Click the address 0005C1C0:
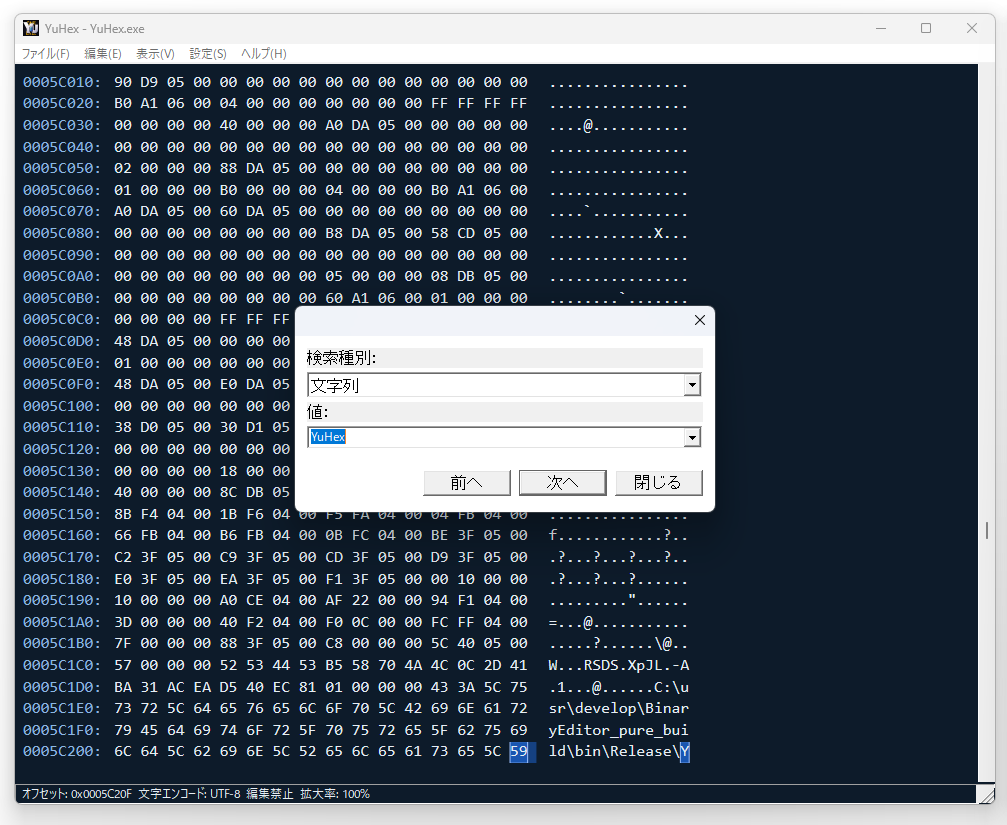The image size is (1007, 825). [62, 666]
